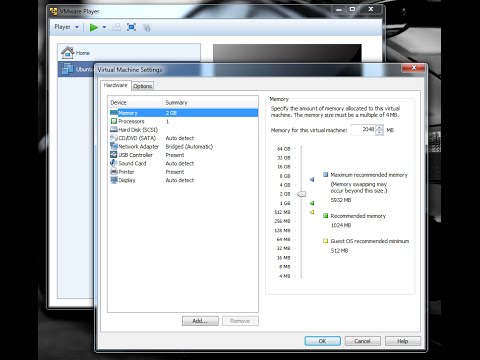The height and width of the screenshot is (360, 480).
Task: Click the CD/DVD disc icon in device list
Action: coord(114,138)
